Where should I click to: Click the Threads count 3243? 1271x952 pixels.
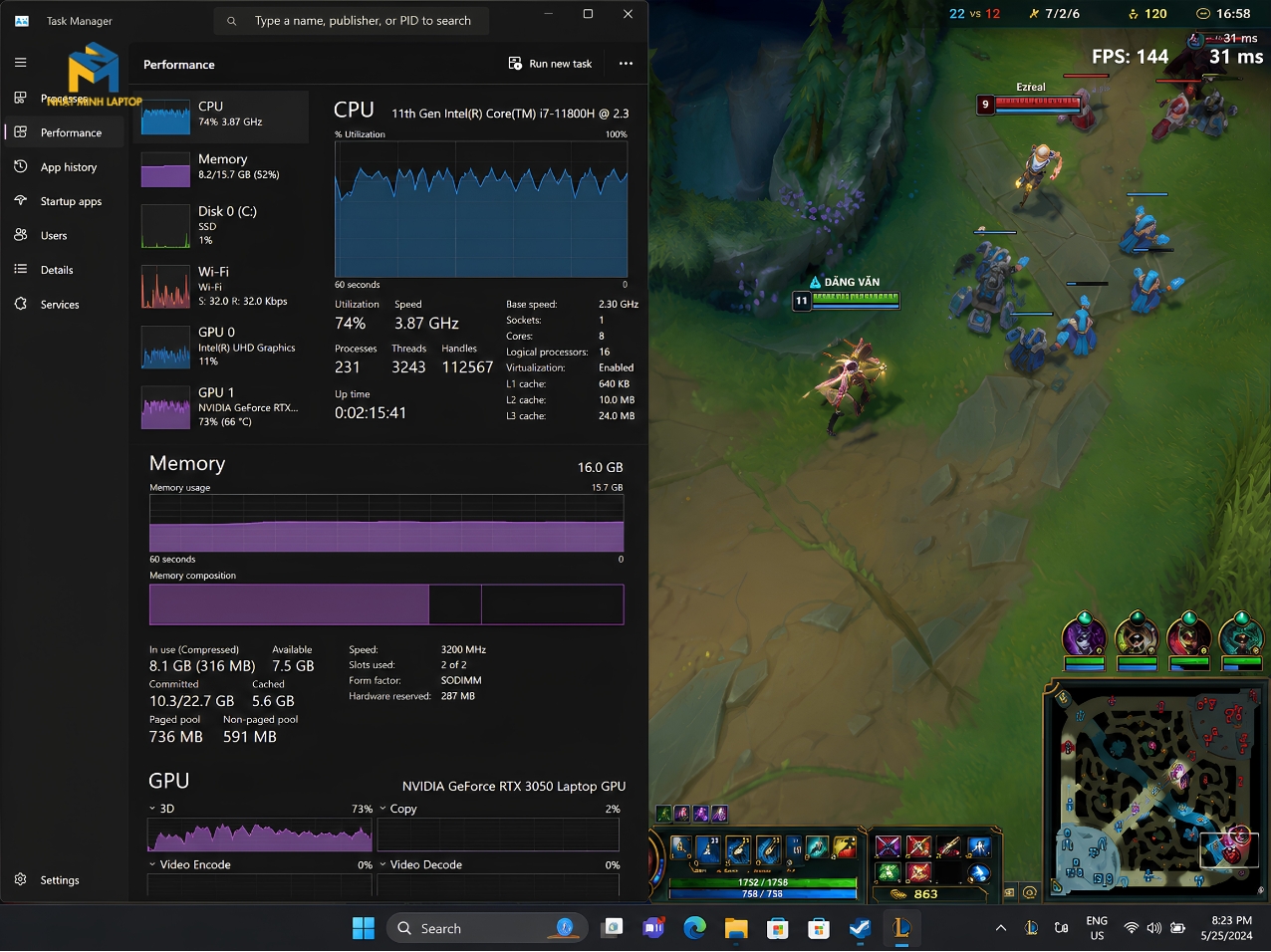[408, 367]
